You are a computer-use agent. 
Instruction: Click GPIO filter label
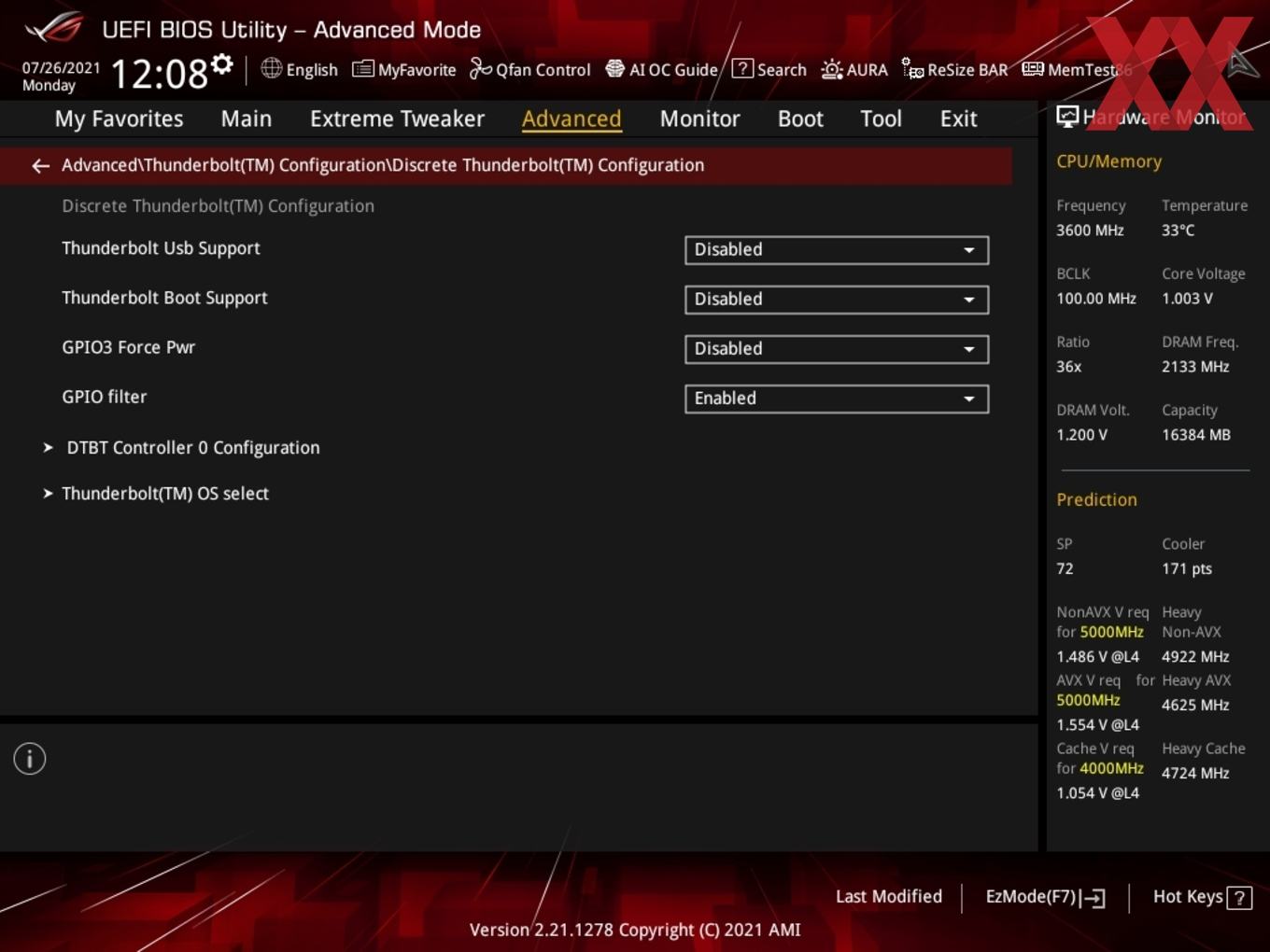(104, 397)
